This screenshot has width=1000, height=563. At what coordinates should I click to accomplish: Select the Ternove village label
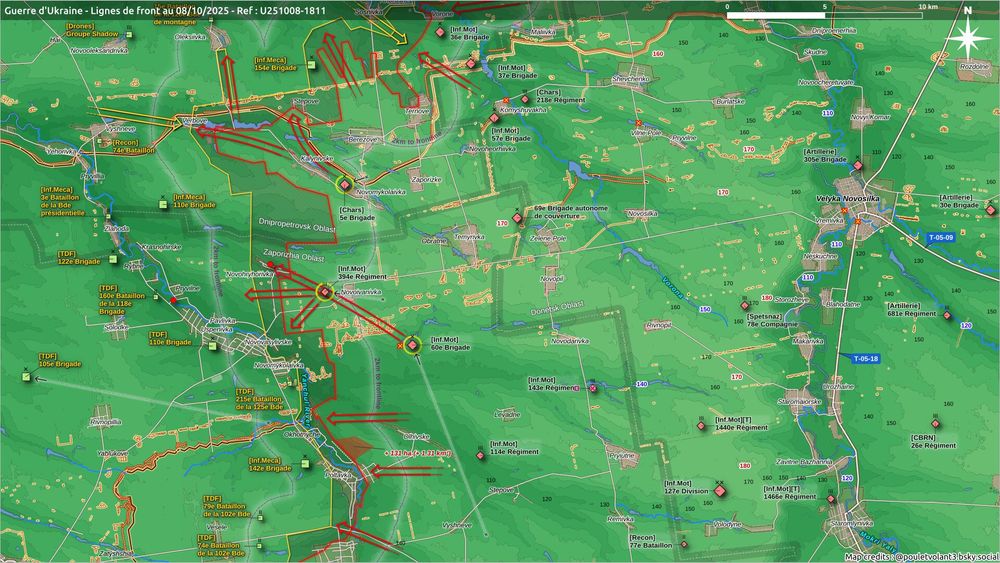pyautogui.click(x=417, y=111)
